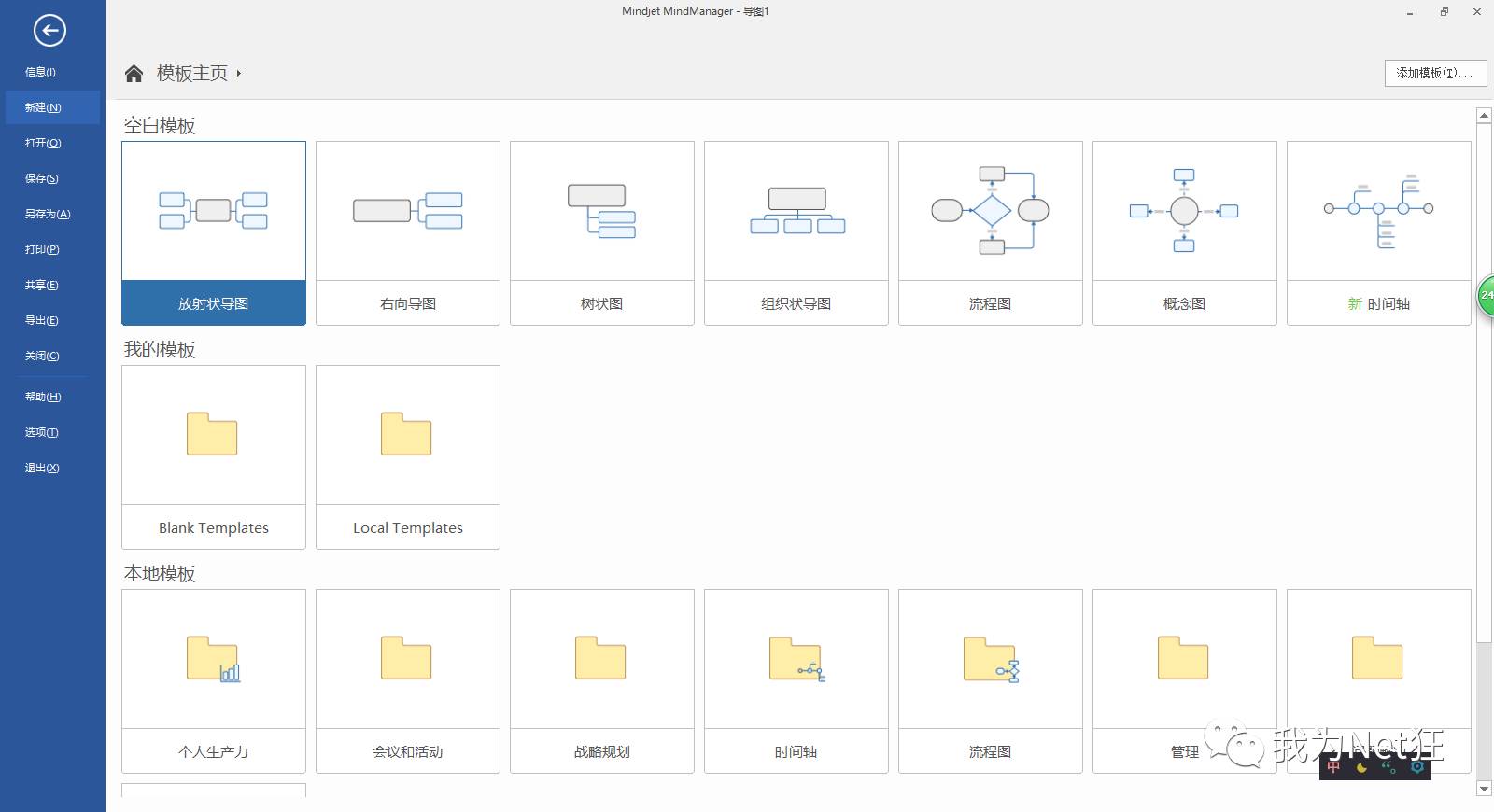The height and width of the screenshot is (812, 1494).
Task: Click the 添加模板(T)... button
Action: click(x=1435, y=73)
